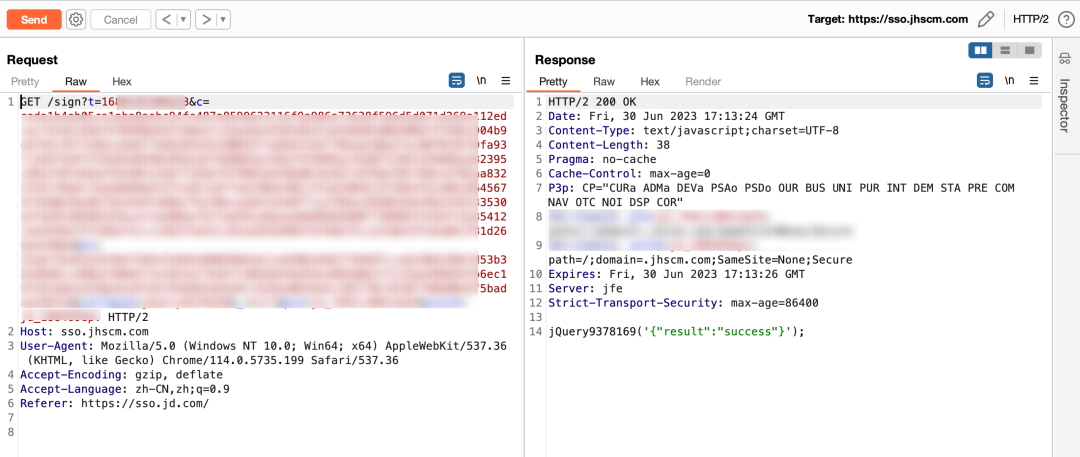Edit target with the pencil icon

click(x=986, y=19)
